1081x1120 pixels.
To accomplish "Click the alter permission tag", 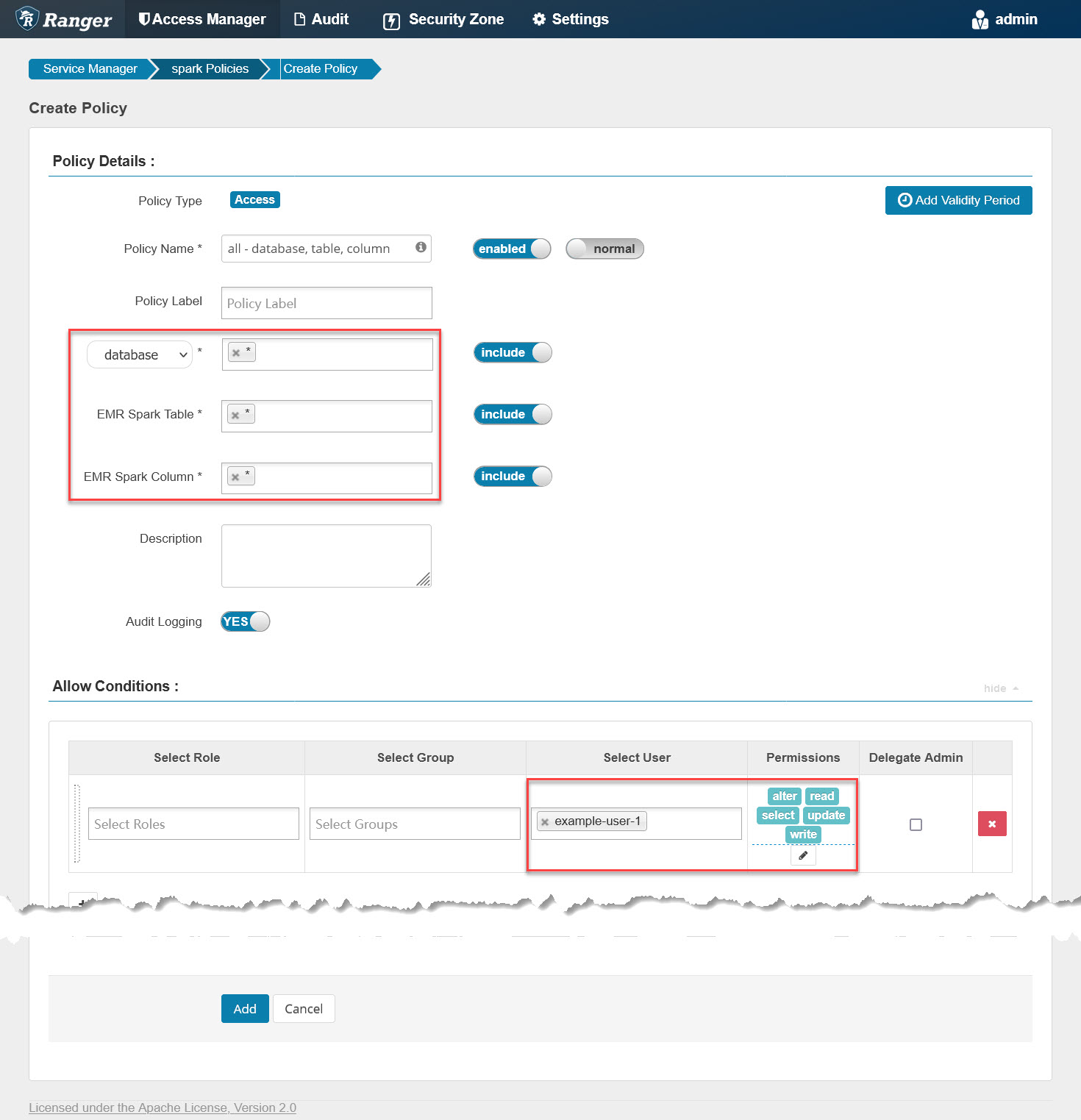I will [x=785, y=796].
